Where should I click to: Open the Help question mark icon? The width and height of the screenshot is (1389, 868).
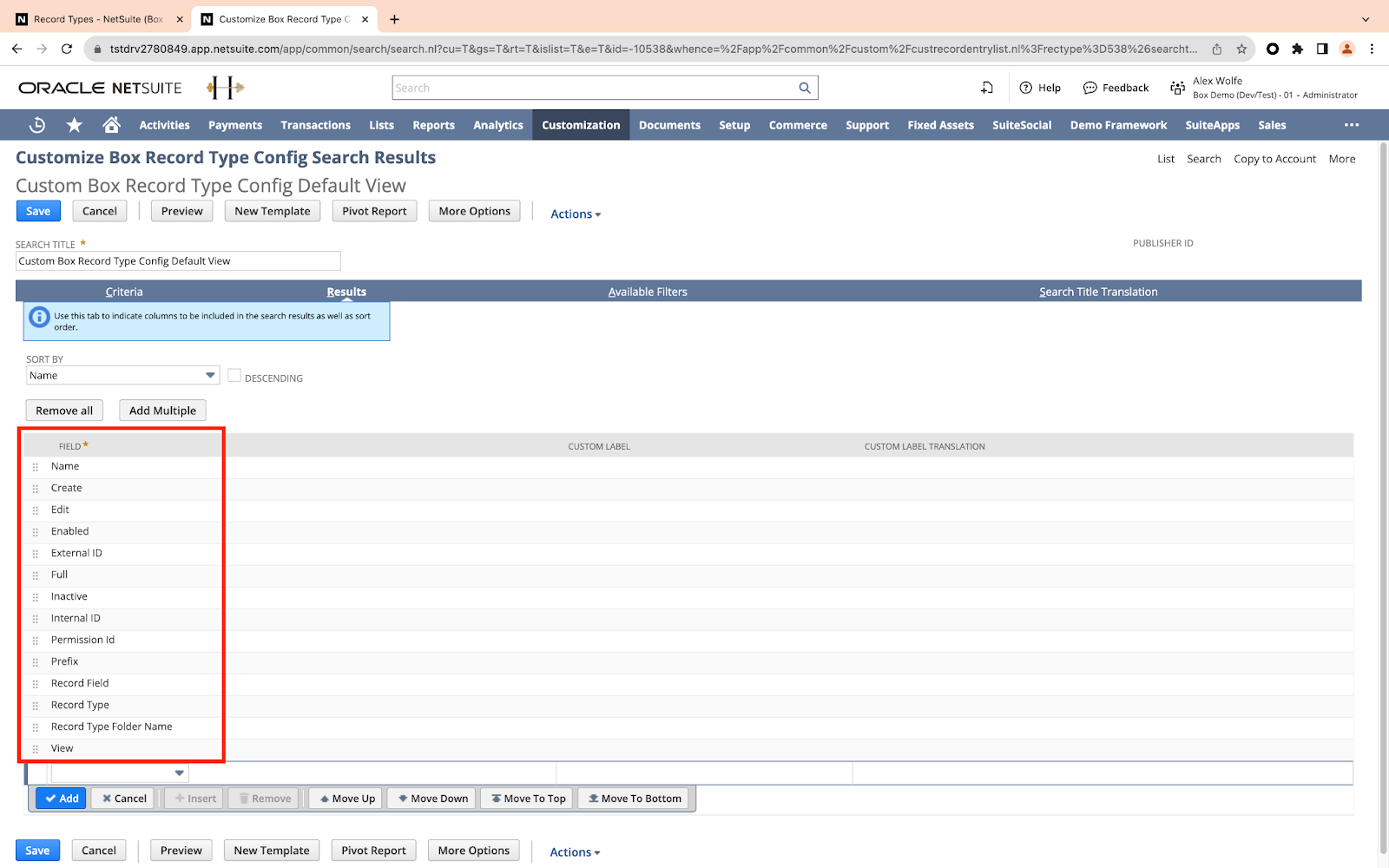(x=1026, y=88)
